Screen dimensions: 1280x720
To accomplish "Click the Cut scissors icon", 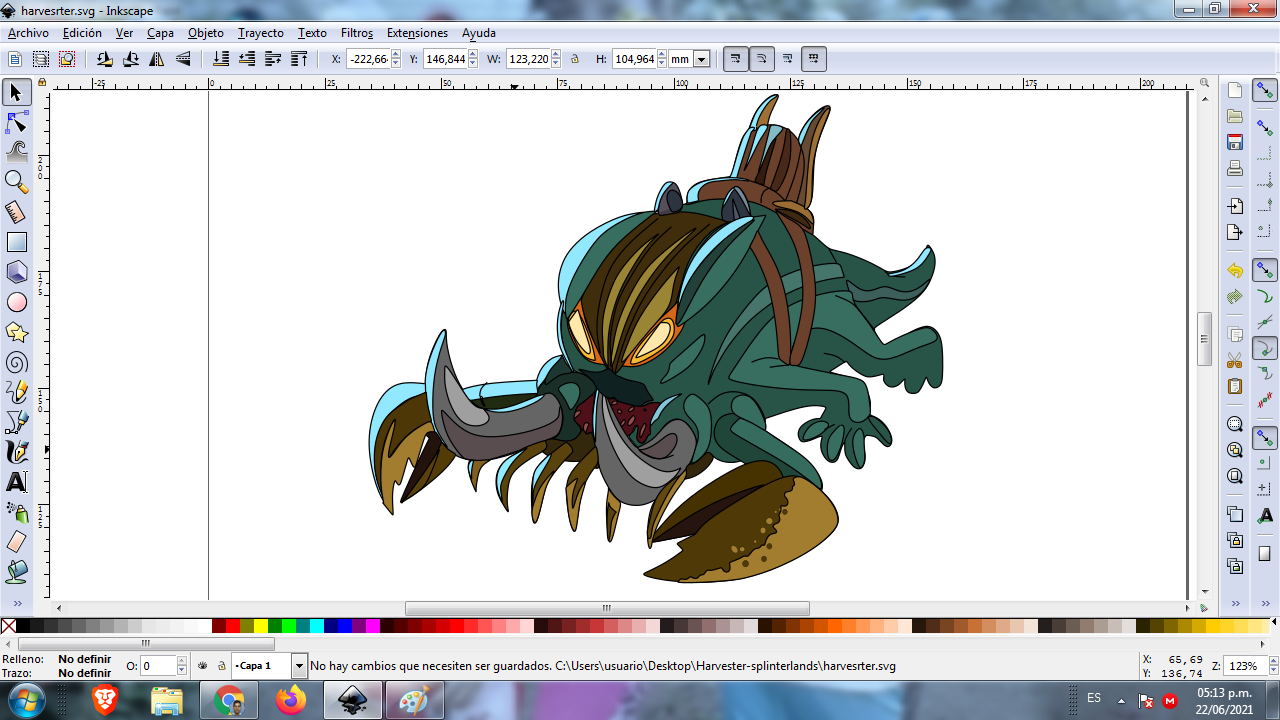I will tap(1235, 360).
